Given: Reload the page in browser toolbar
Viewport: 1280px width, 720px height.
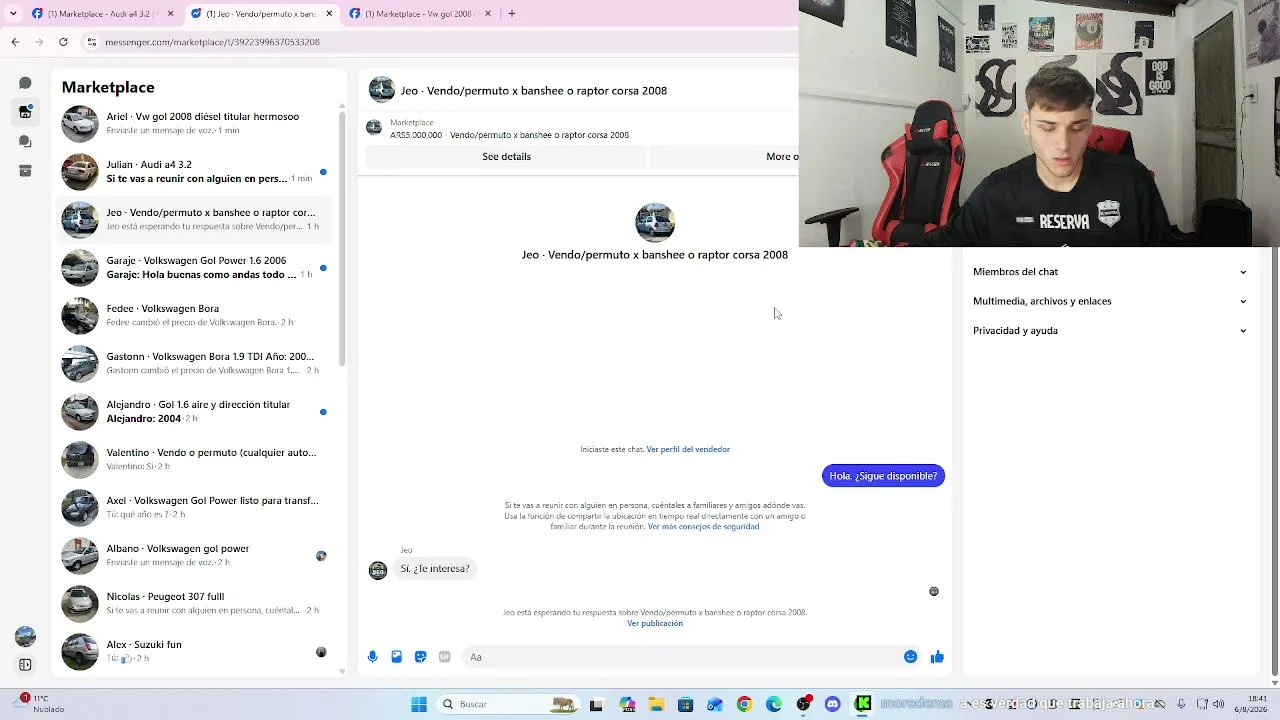Looking at the screenshot, I should pos(63,42).
